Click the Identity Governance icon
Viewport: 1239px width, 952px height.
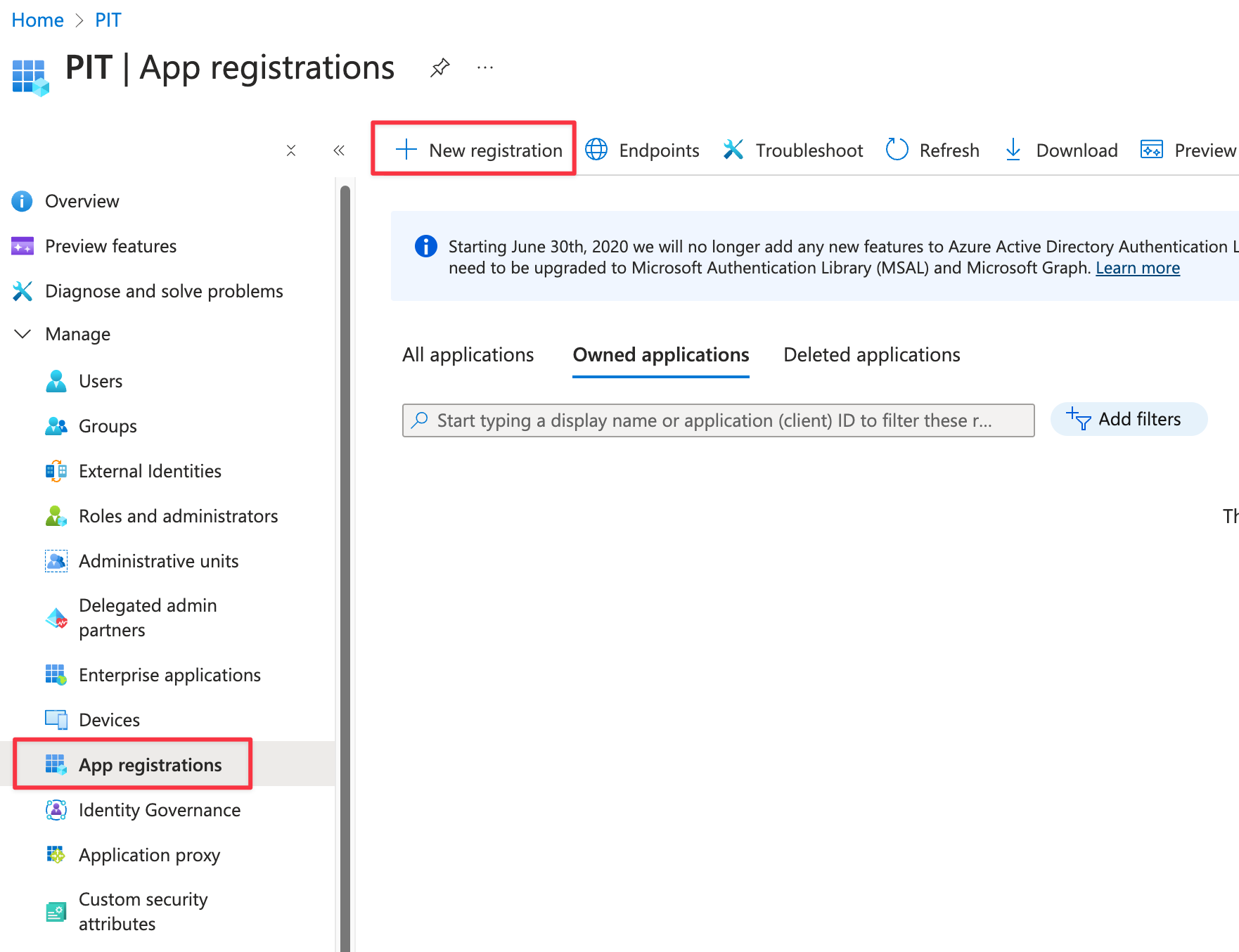pos(56,810)
